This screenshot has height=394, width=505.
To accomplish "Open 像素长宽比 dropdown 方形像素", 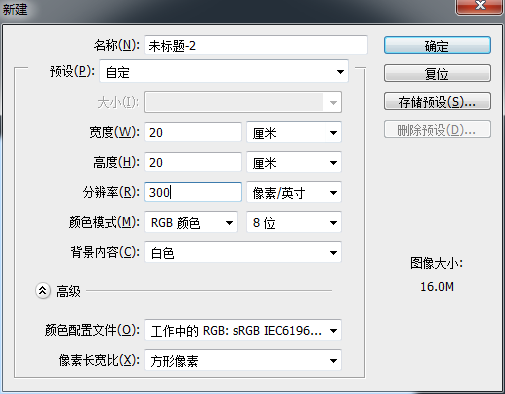I will pyautogui.click(x=243, y=360).
